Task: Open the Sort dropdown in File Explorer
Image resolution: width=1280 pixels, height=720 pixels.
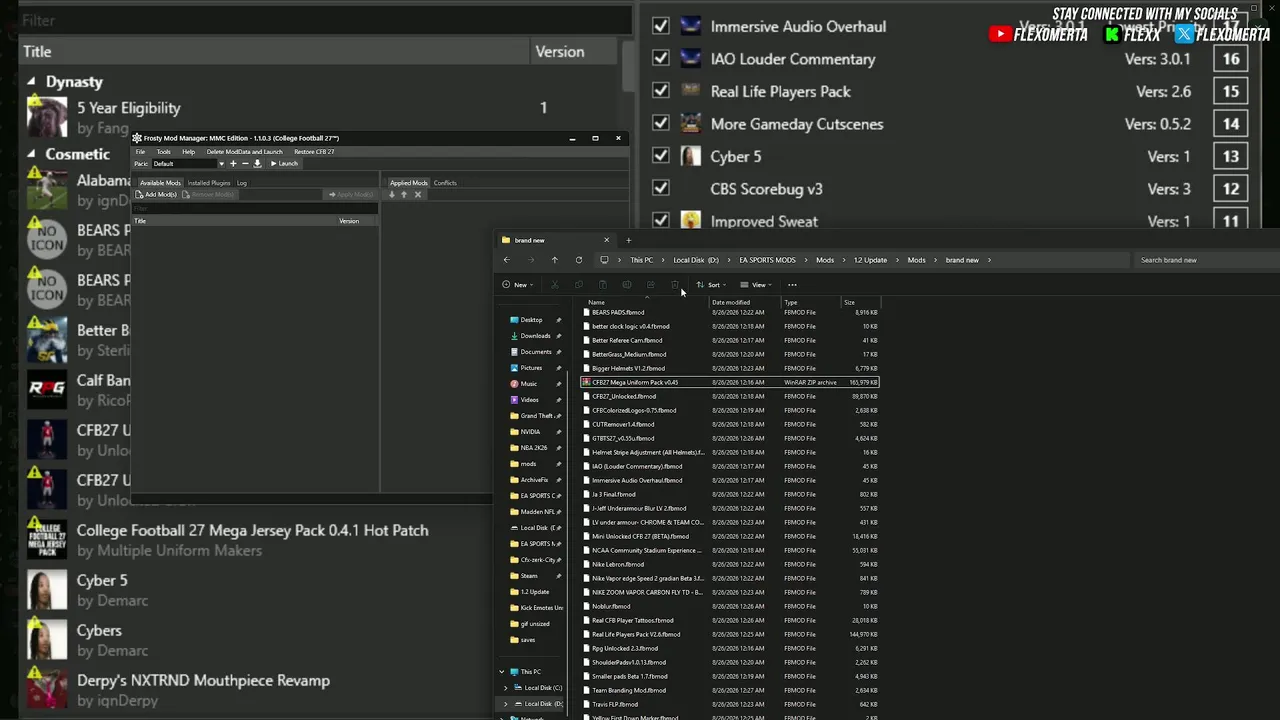Action: pos(710,285)
